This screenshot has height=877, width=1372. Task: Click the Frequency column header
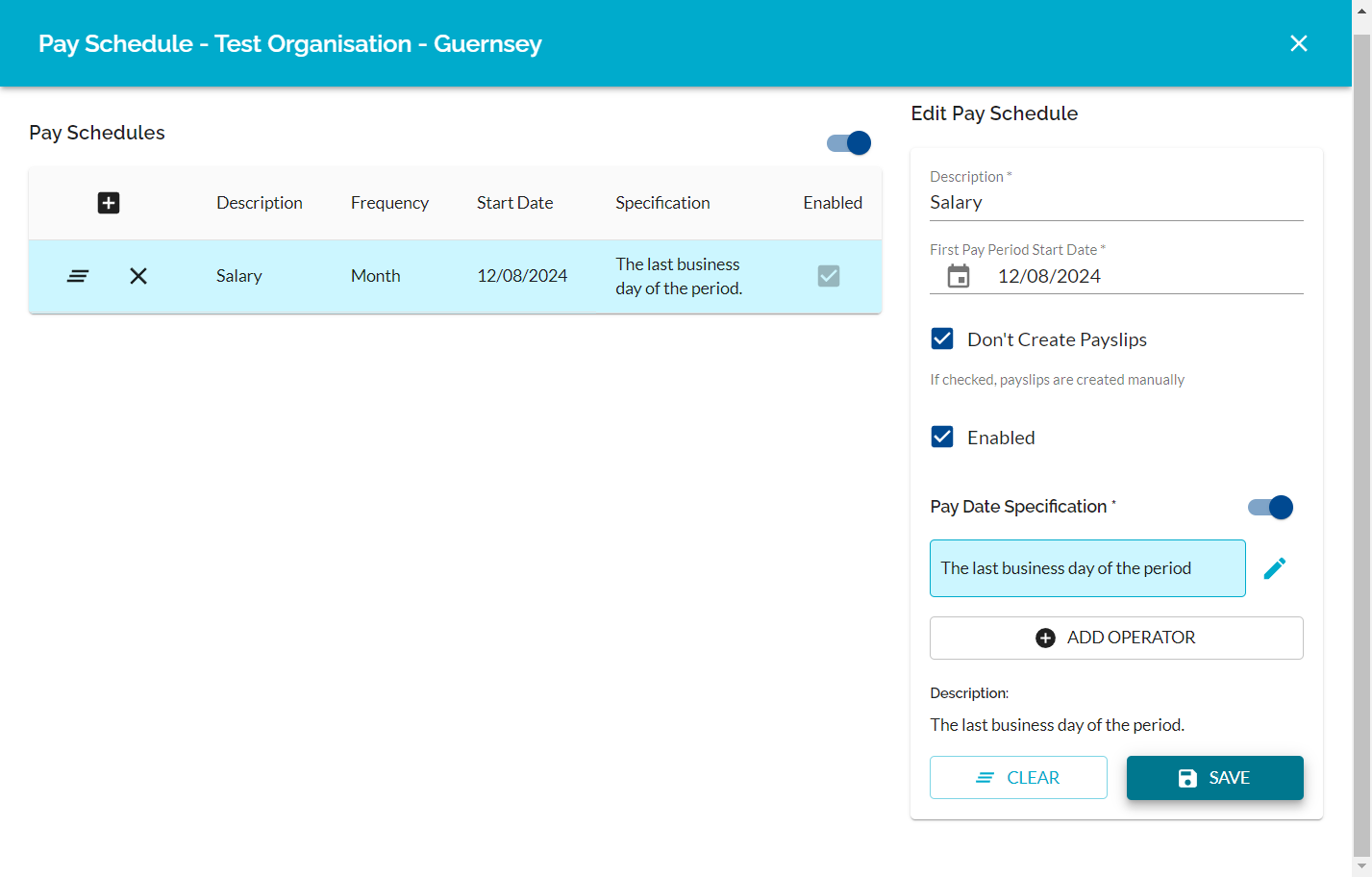click(389, 203)
